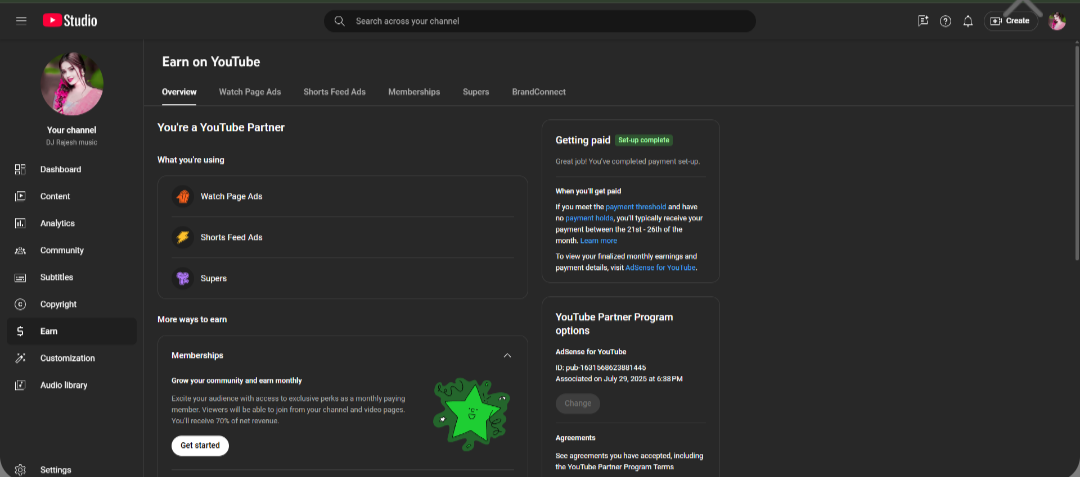Click the DJ Rajesh music channel name

click(72, 142)
